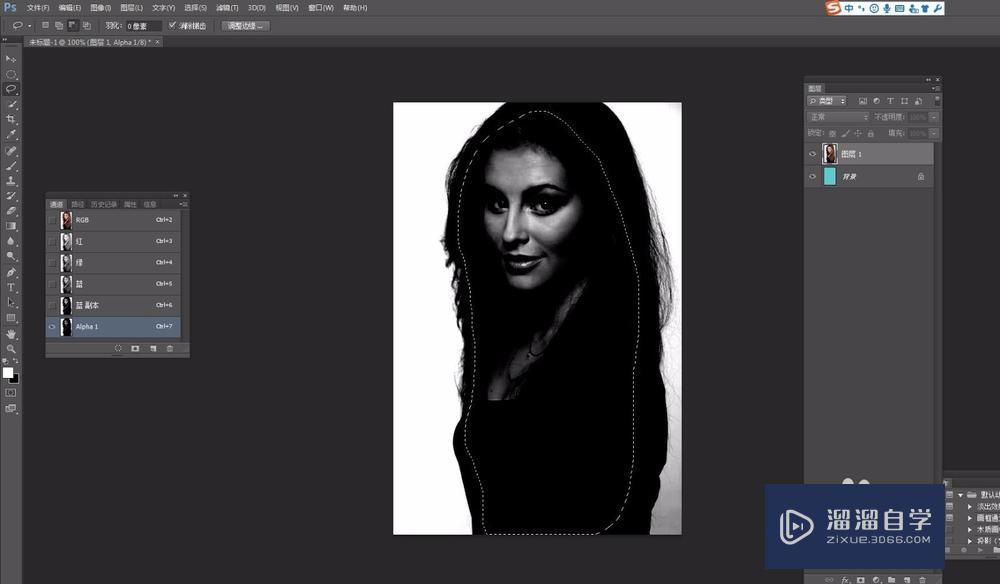Open the layer filter type dropdown

point(827,101)
